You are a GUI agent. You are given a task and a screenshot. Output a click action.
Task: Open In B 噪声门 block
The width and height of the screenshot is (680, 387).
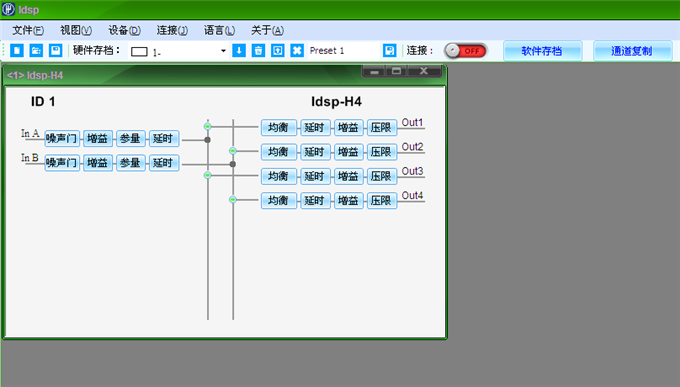62,163
